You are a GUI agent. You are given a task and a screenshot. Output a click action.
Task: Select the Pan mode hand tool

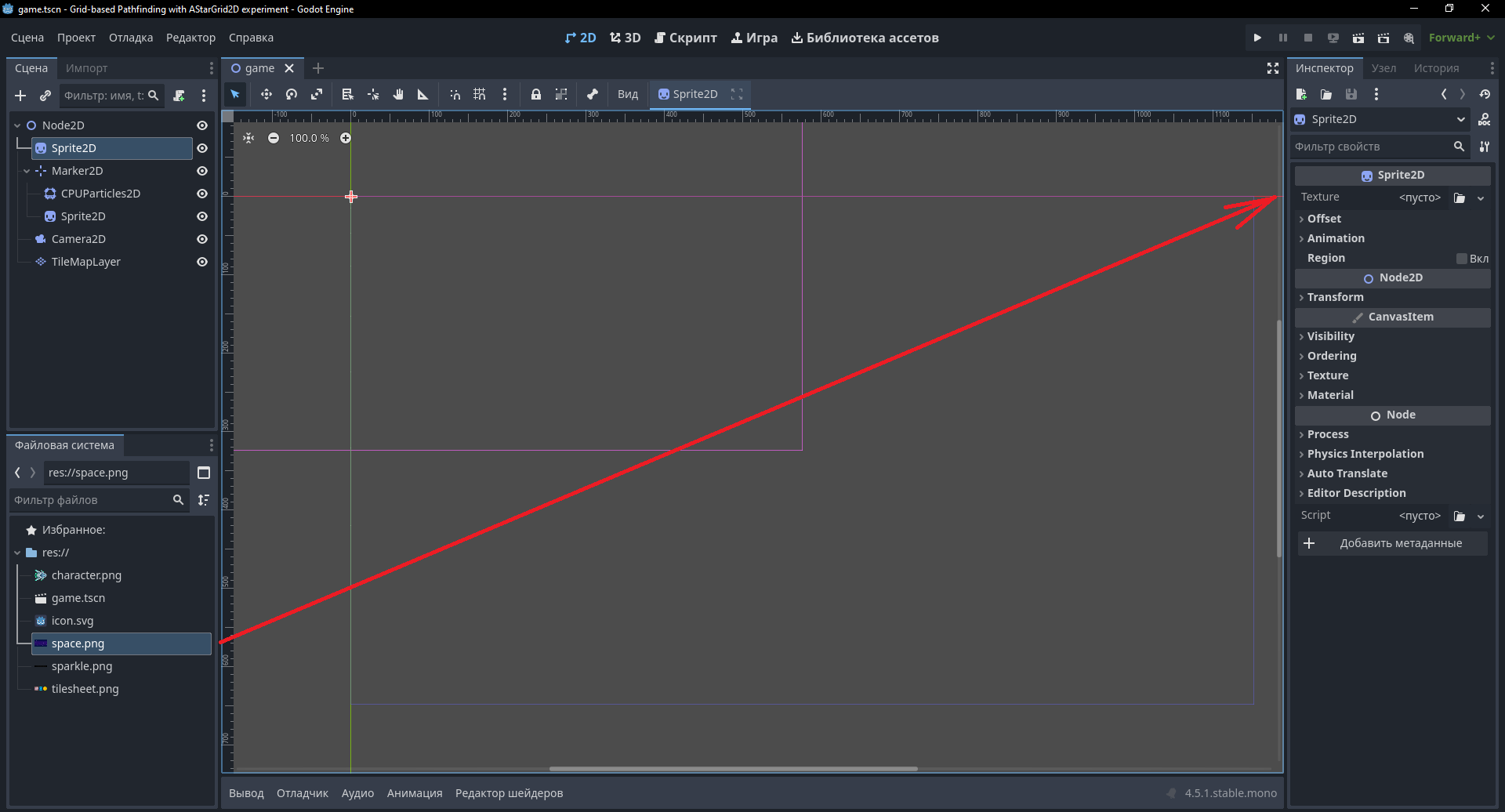tap(398, 94)
